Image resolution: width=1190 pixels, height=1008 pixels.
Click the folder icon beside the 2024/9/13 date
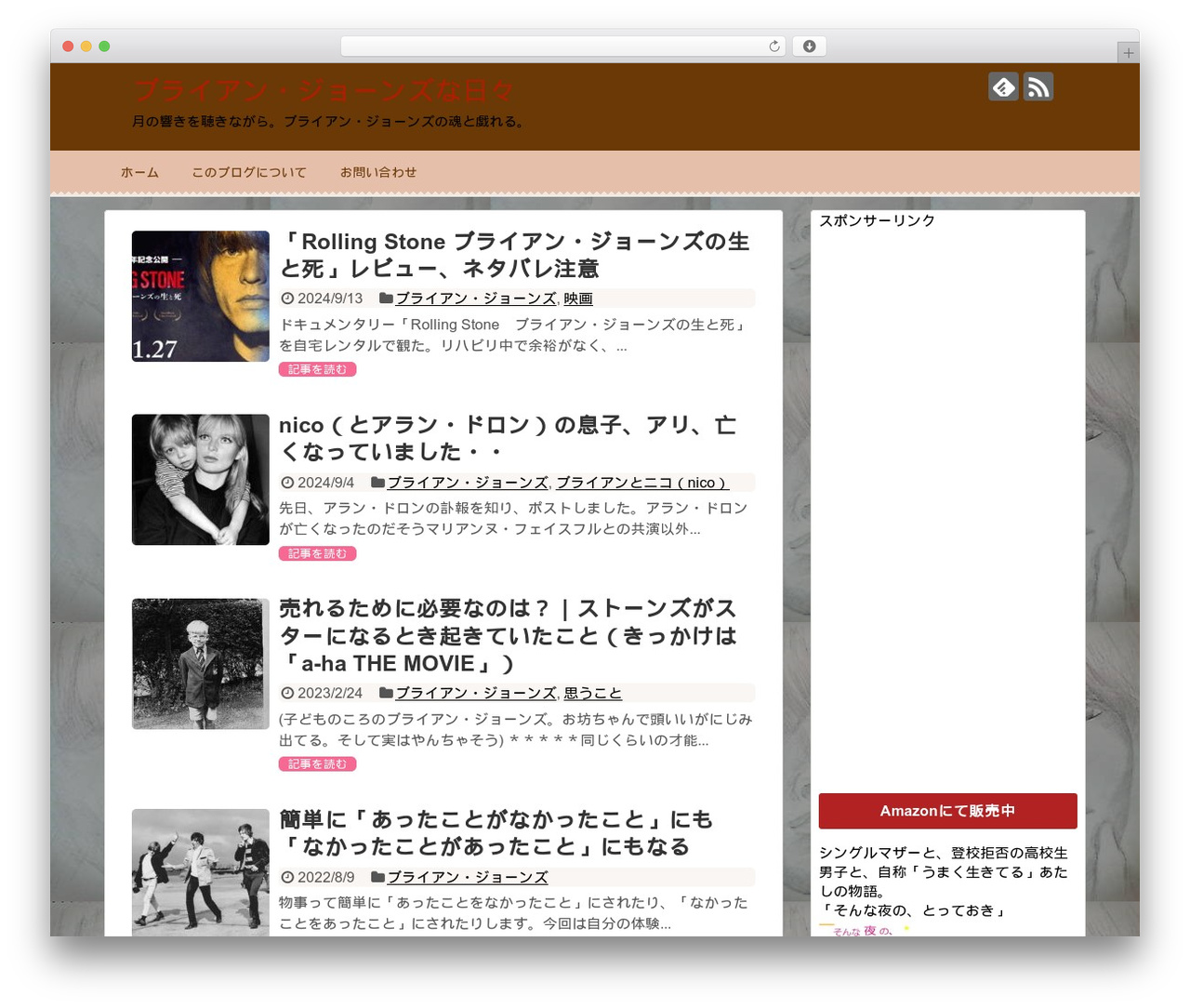click(x=386, y=298)
